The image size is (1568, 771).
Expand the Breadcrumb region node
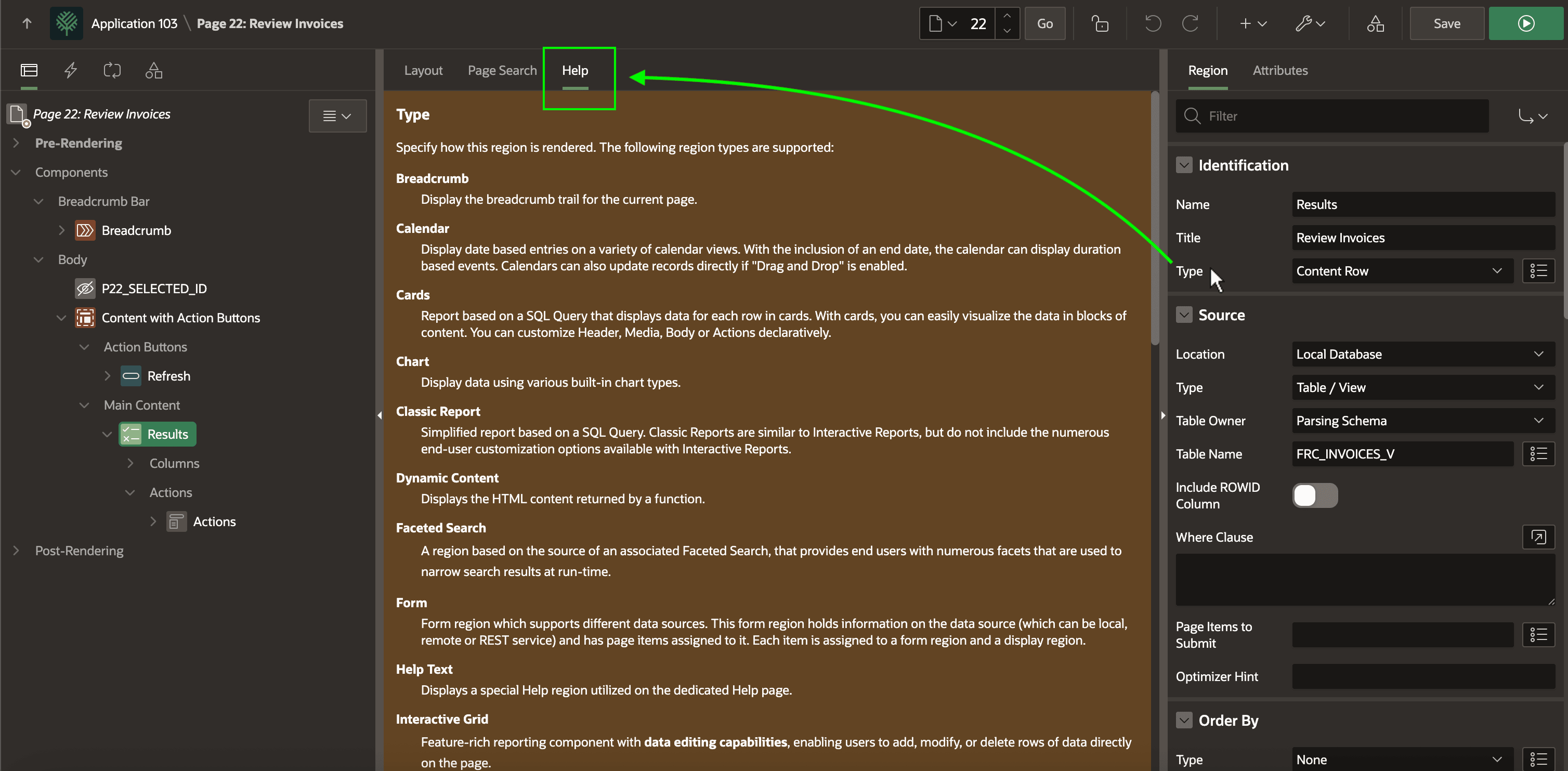[61, 231]
